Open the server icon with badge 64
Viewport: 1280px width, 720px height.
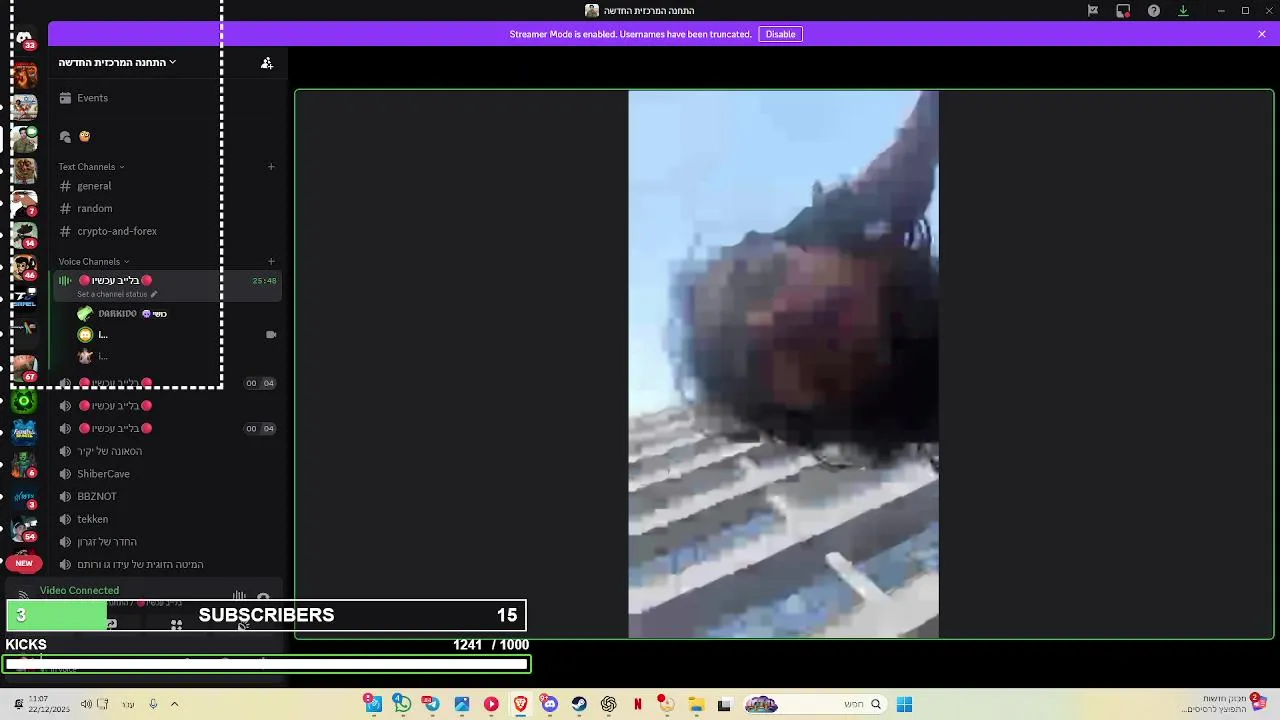[x=24, y=528]
